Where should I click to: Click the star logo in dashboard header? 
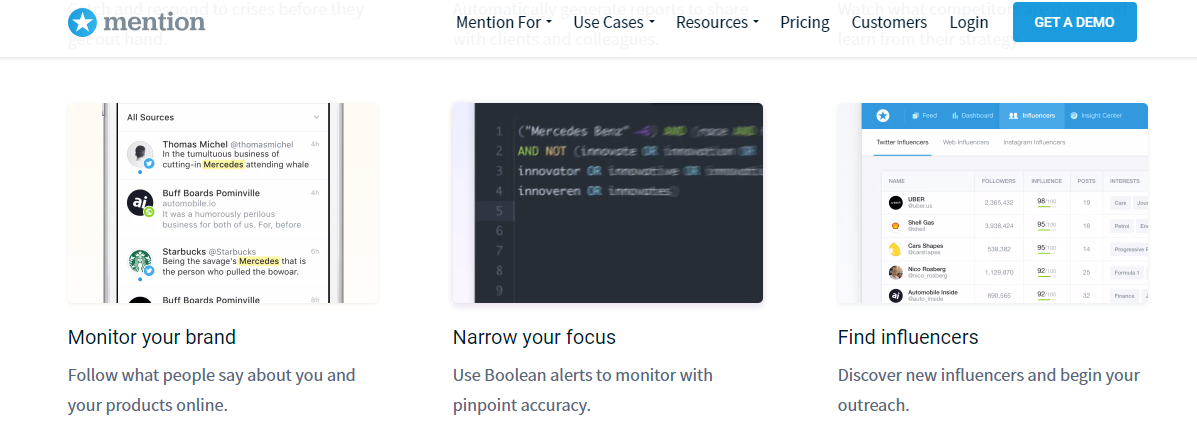coord(882,116)
